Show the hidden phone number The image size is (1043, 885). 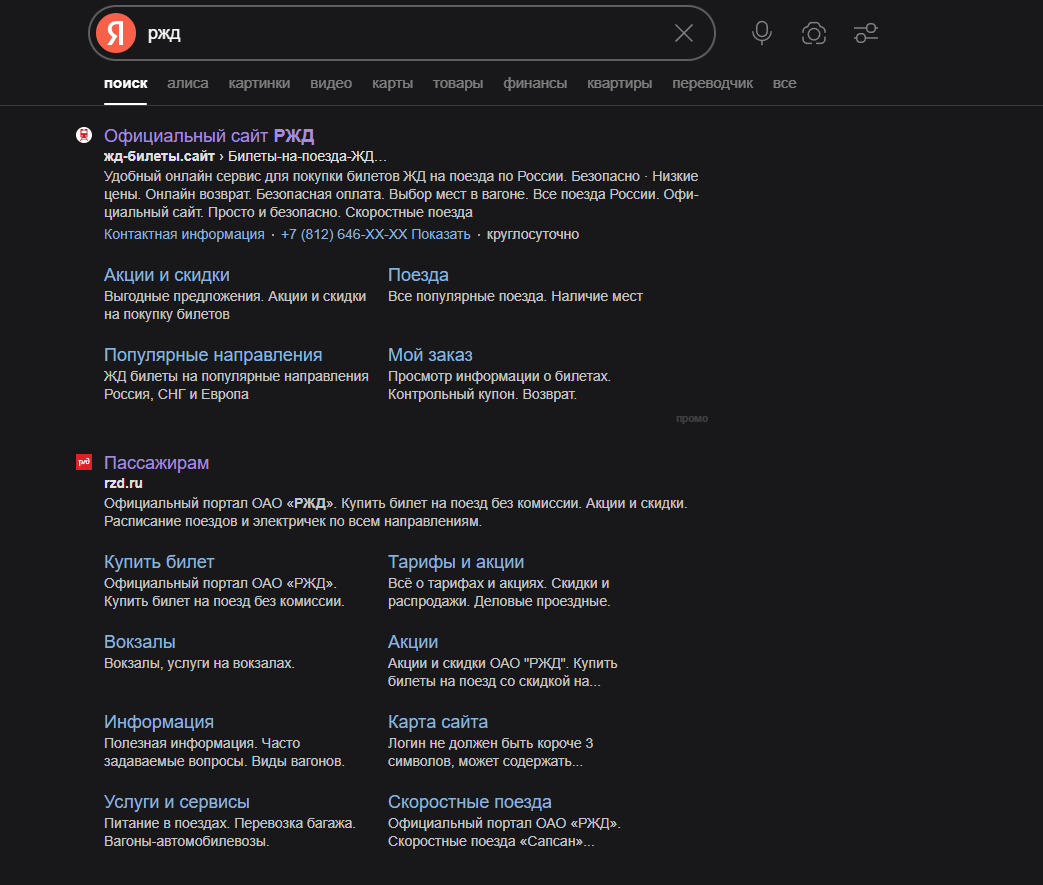(443, 234)
